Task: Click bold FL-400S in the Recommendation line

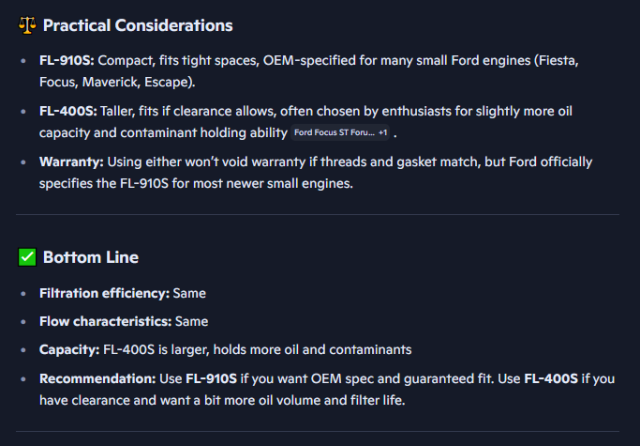Action: click(x=552, y=379)
